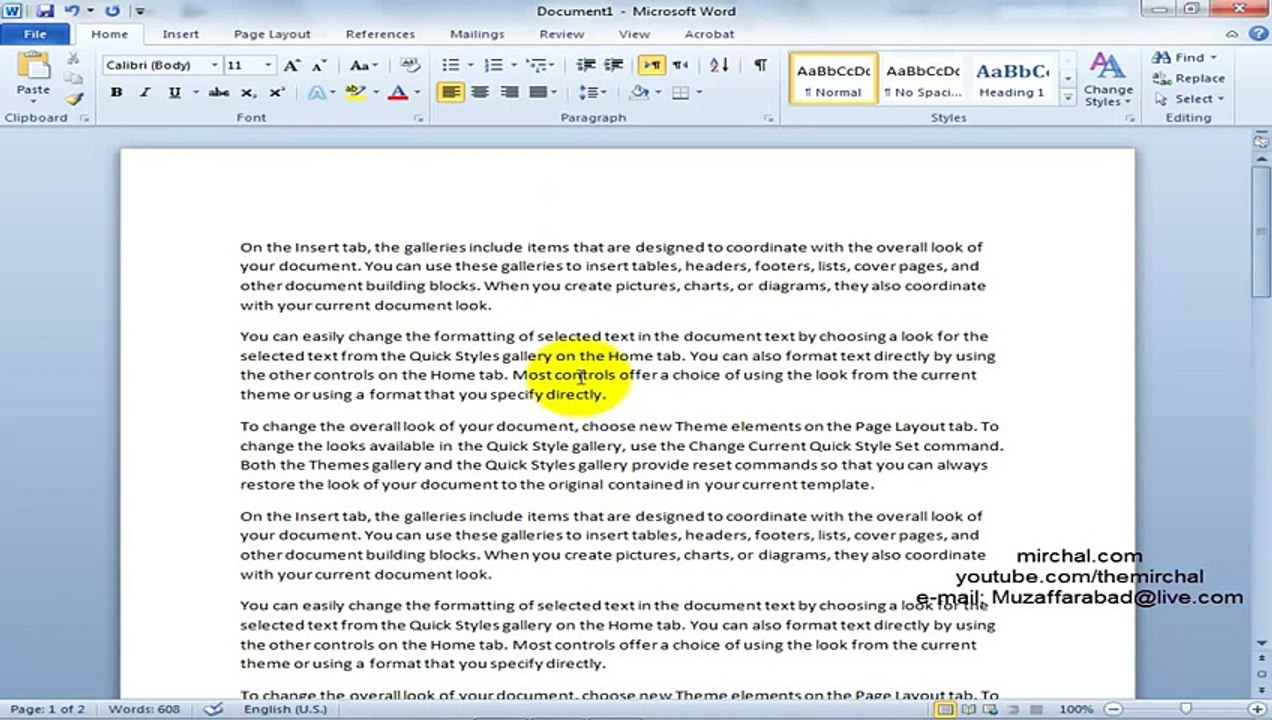The image size is (1272, 720).
Task: Click the Replace command
Action: click(1189, 78)
